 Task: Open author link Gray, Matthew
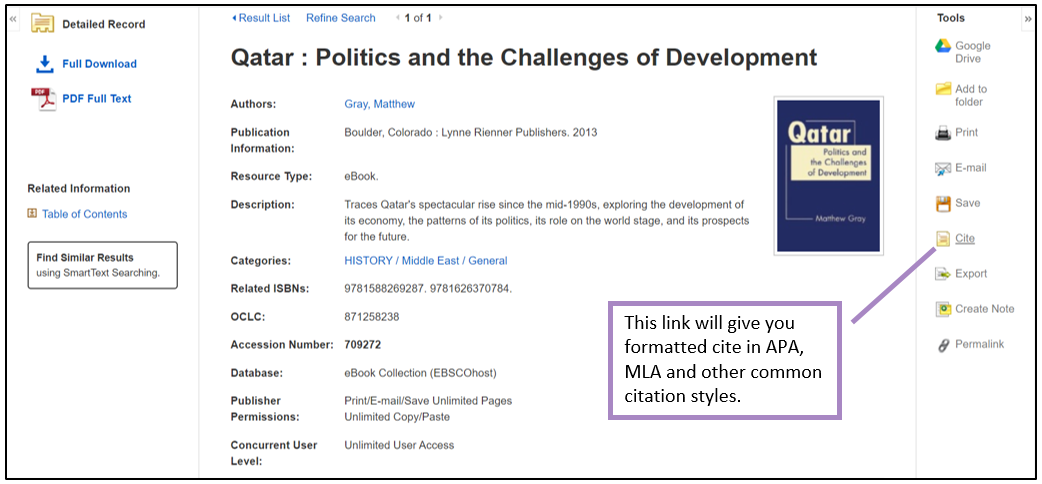pos(379,104)
